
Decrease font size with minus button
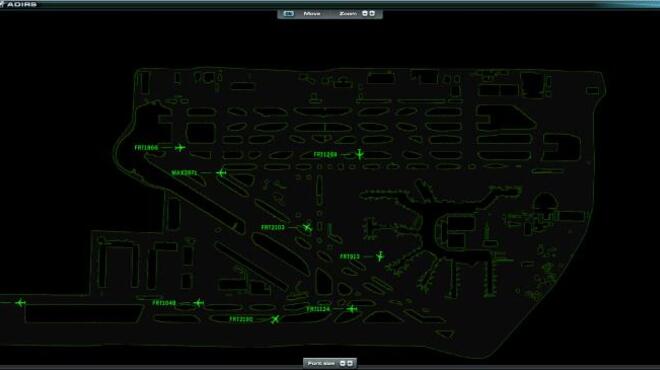(x=343, y=363)
